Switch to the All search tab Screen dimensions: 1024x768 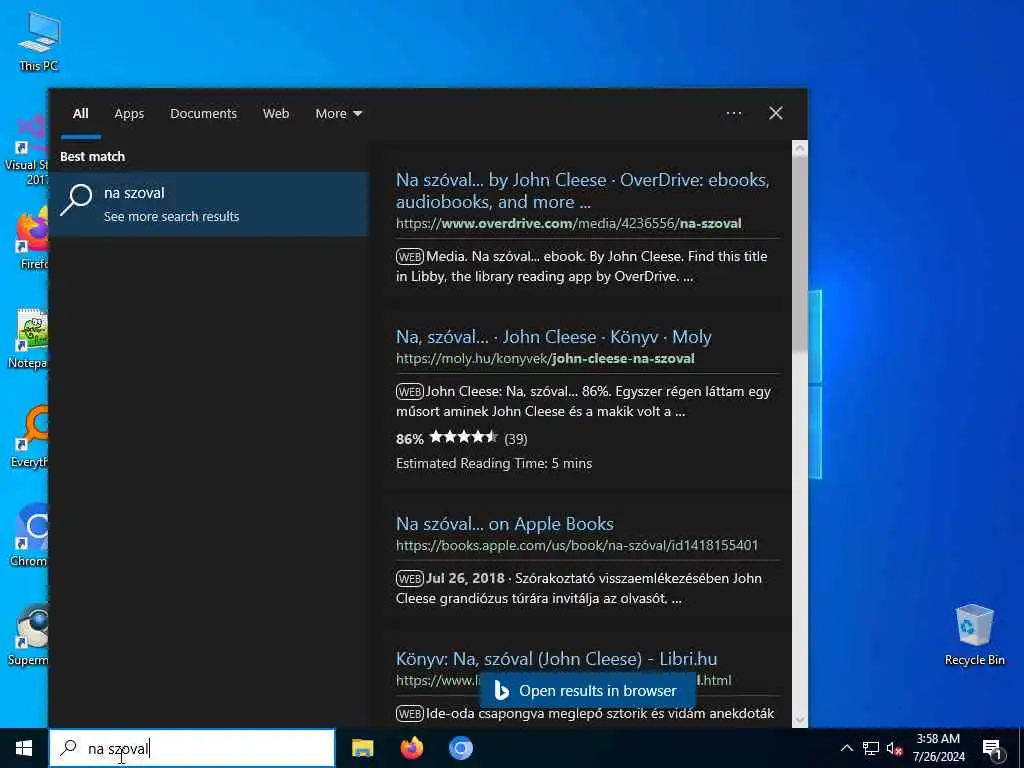[80, 114]
